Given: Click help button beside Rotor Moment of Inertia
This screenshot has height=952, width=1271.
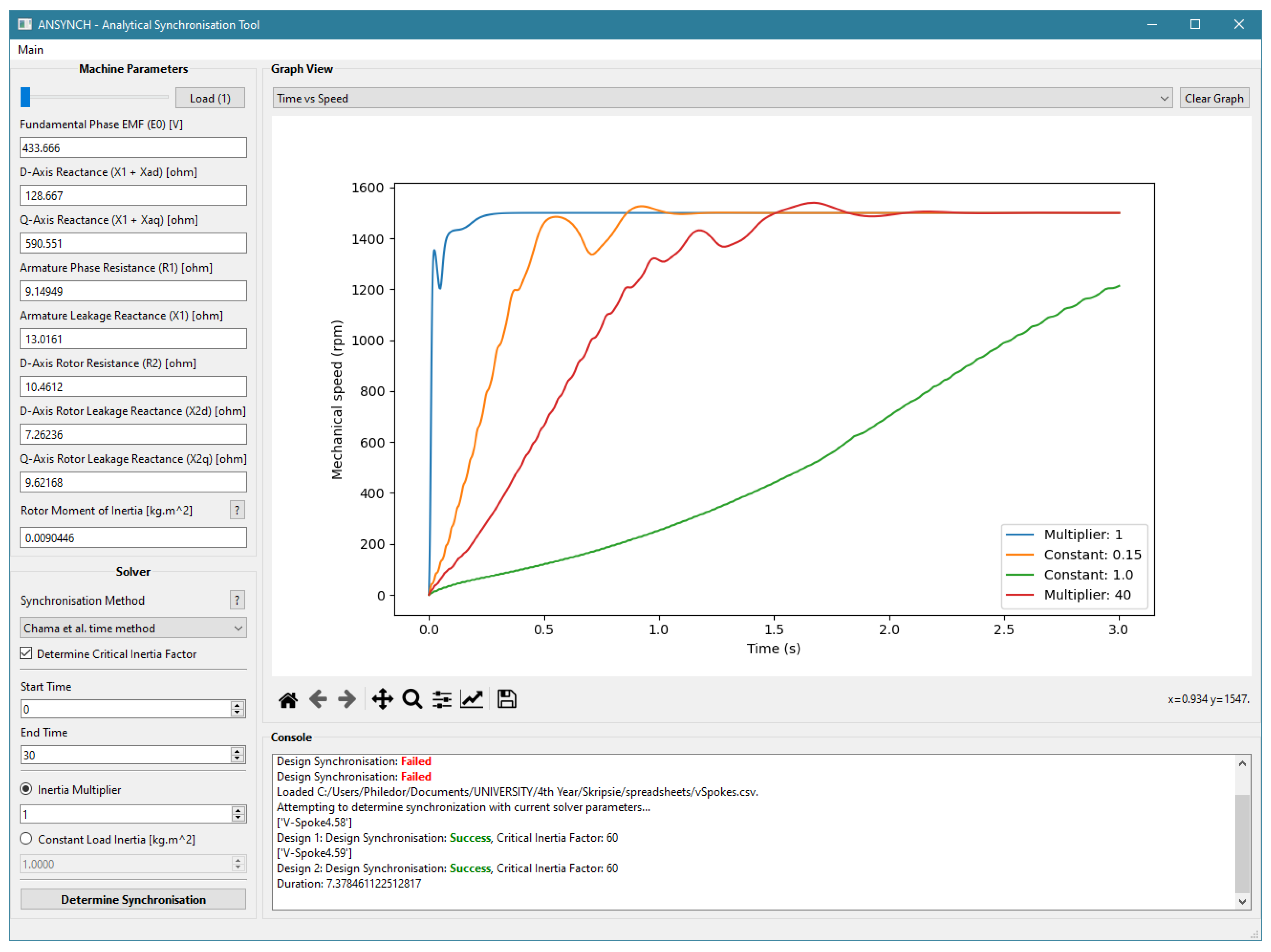Looking at the screenshot, I should 237,510.
